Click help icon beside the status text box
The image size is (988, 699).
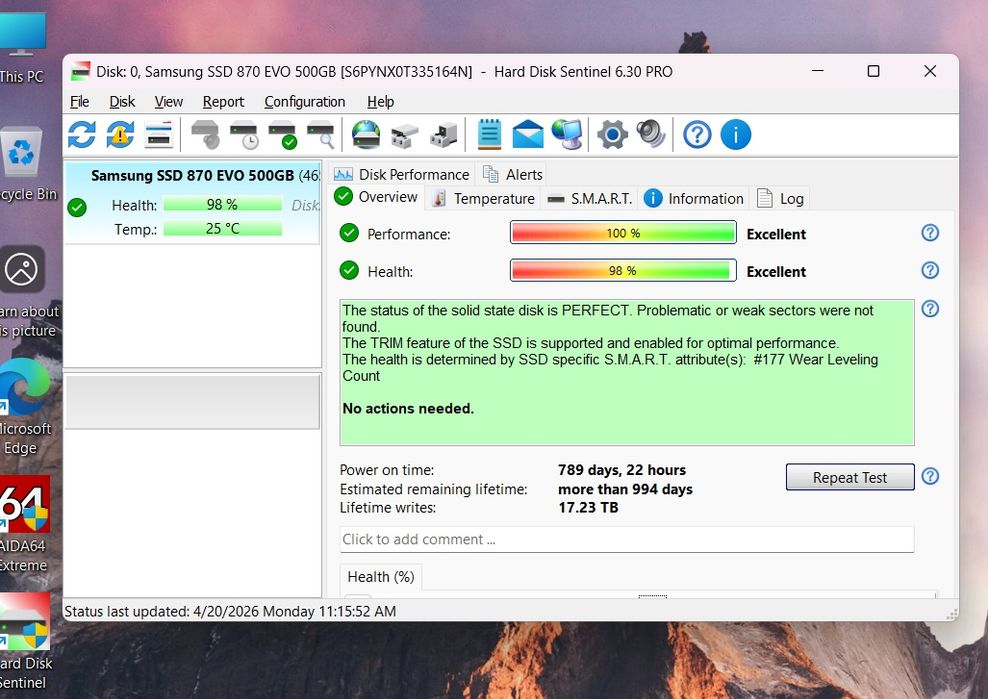point(930,308)
